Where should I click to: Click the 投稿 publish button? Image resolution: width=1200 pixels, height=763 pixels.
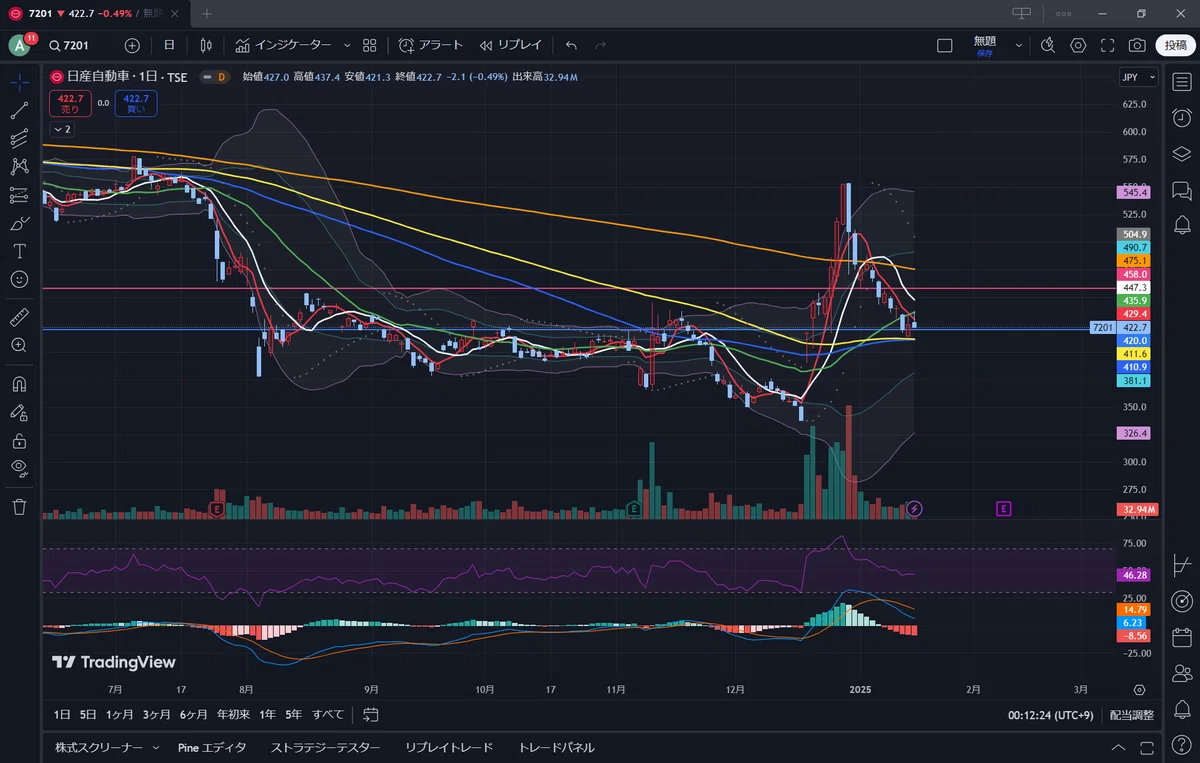[x=1174, y=45]
